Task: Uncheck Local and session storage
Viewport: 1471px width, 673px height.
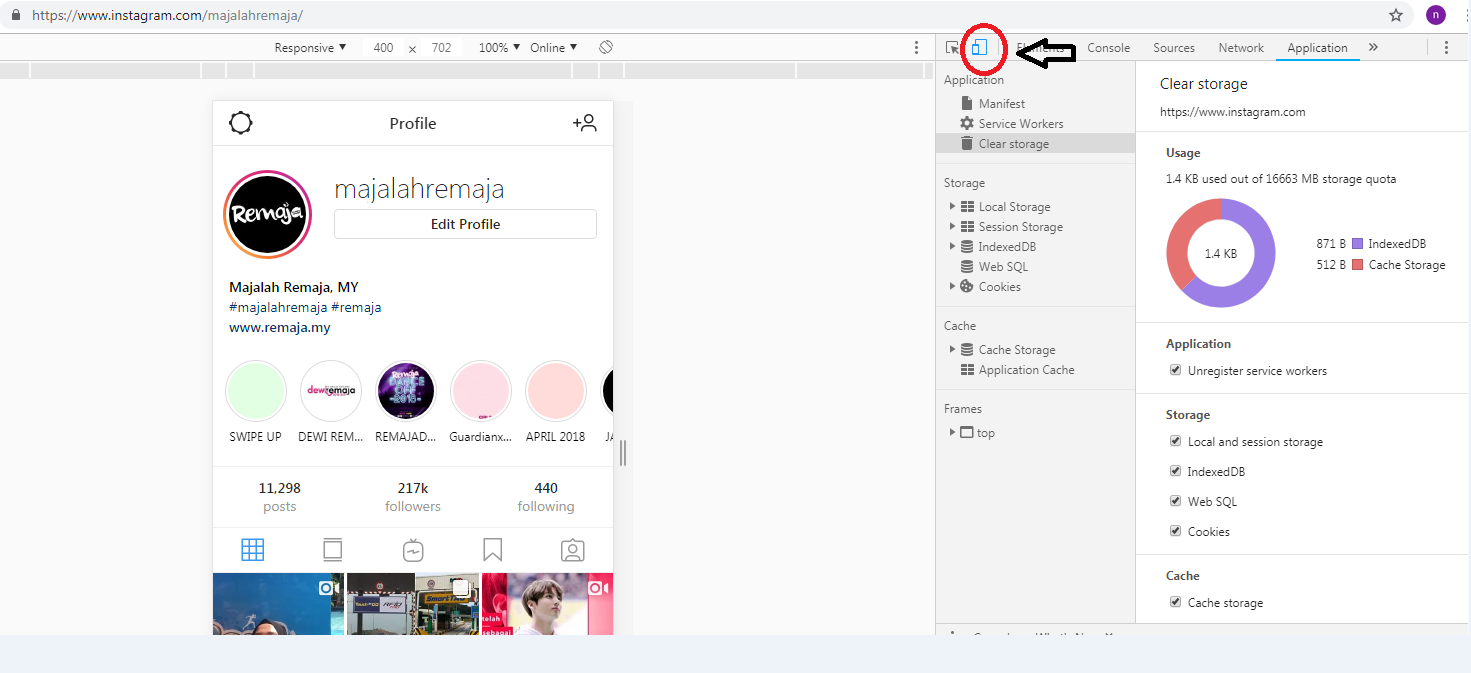Action: pyautogui.click(x=1175, y=442)
